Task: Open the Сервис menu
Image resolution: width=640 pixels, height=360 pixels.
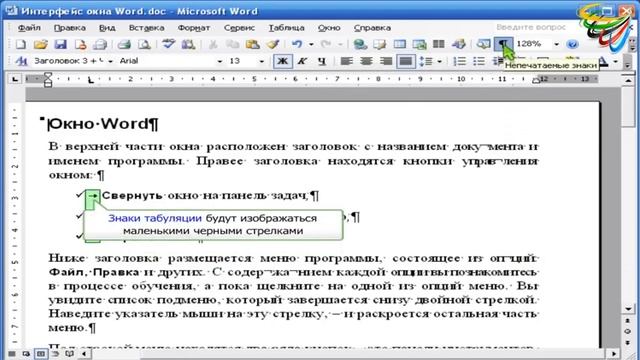Action: coord(239,28)
